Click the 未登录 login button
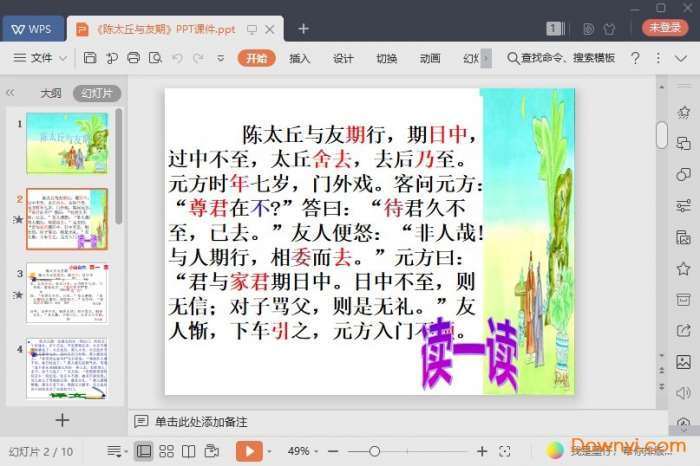700x466 pixels. 665,28
